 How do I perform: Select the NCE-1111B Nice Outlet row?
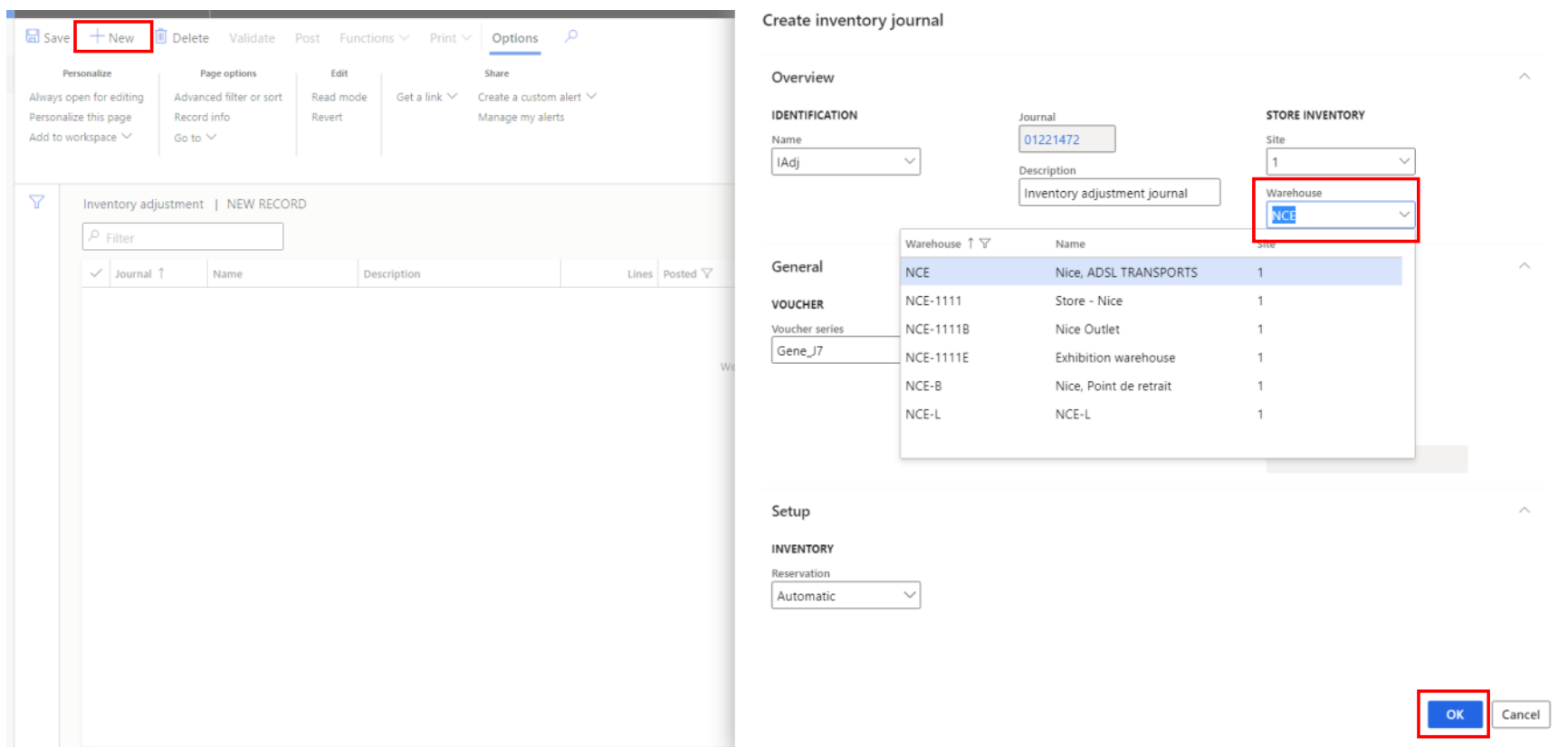tap(1086, 330)
